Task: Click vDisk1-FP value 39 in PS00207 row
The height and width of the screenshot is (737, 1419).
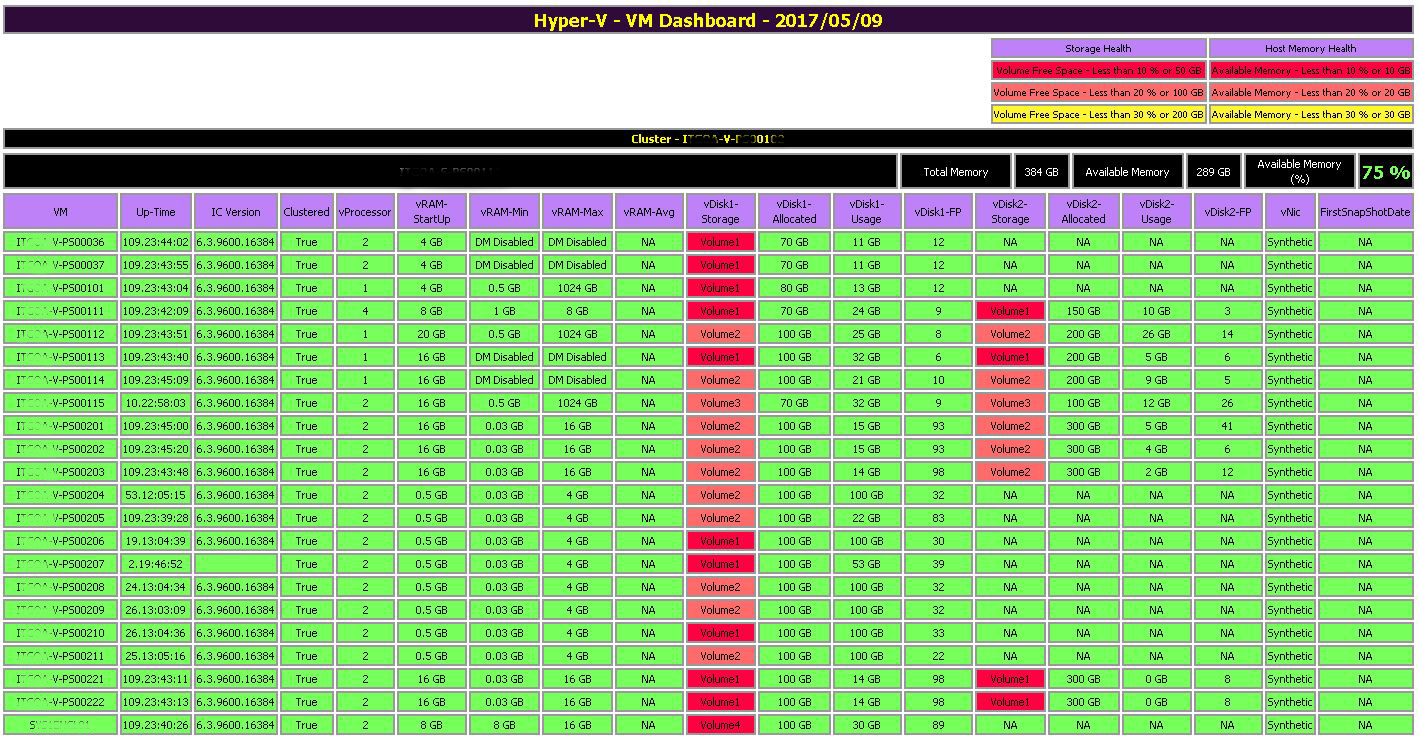Action: pyautogui.click(x=938, y=564)
